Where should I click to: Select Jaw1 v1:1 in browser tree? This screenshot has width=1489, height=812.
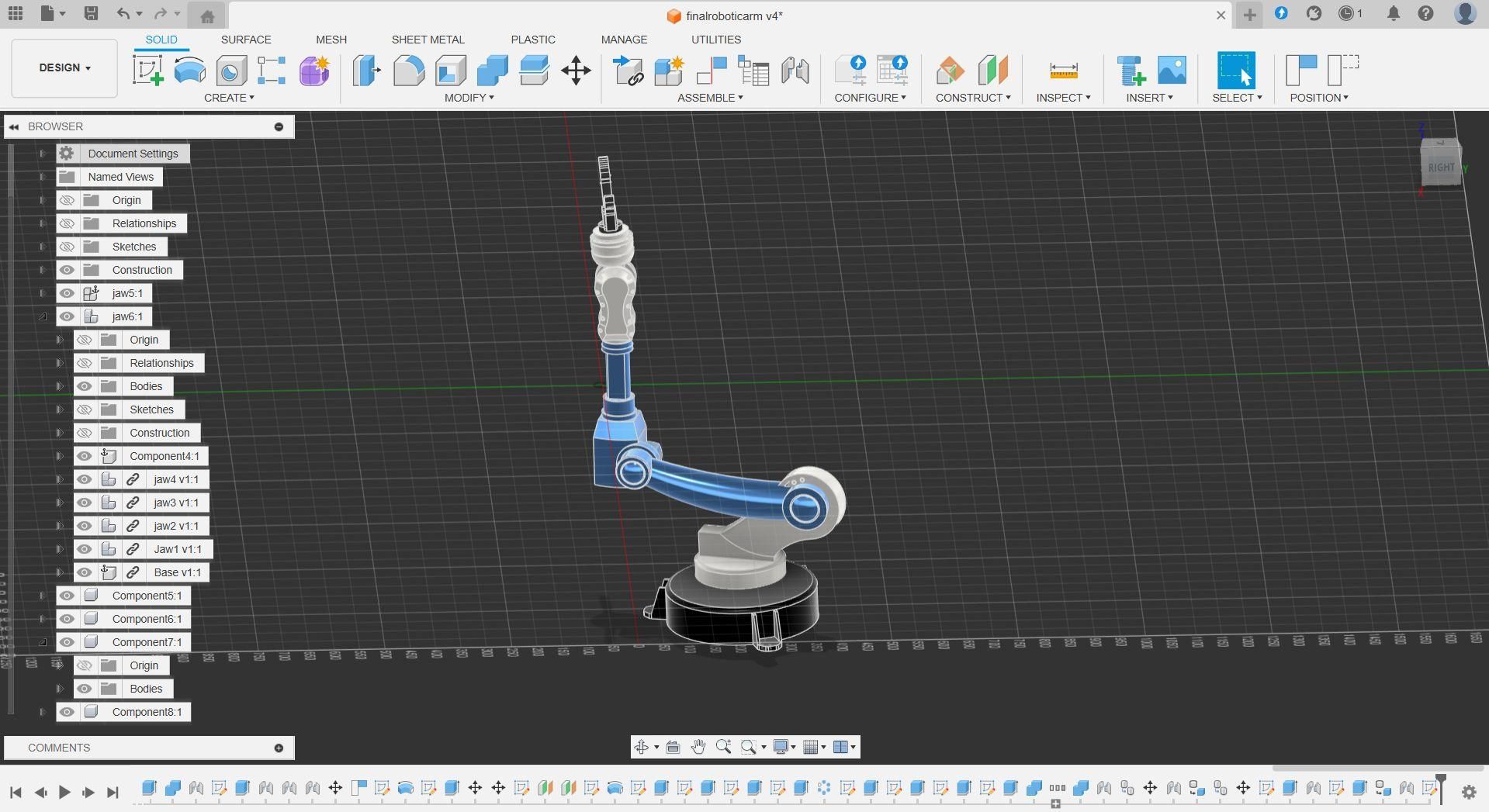point(178,549)
